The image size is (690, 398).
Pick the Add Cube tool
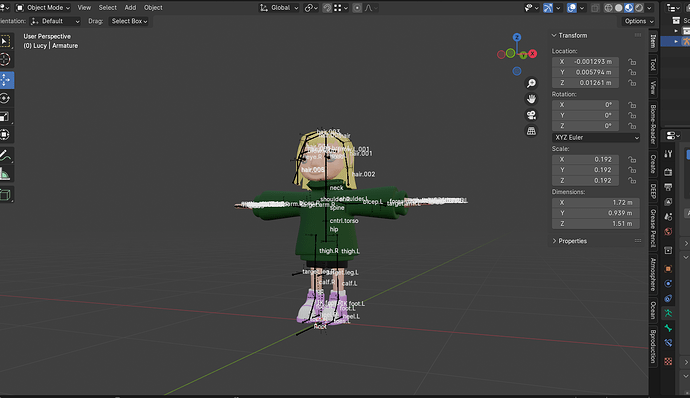click(x=5, y=194)
